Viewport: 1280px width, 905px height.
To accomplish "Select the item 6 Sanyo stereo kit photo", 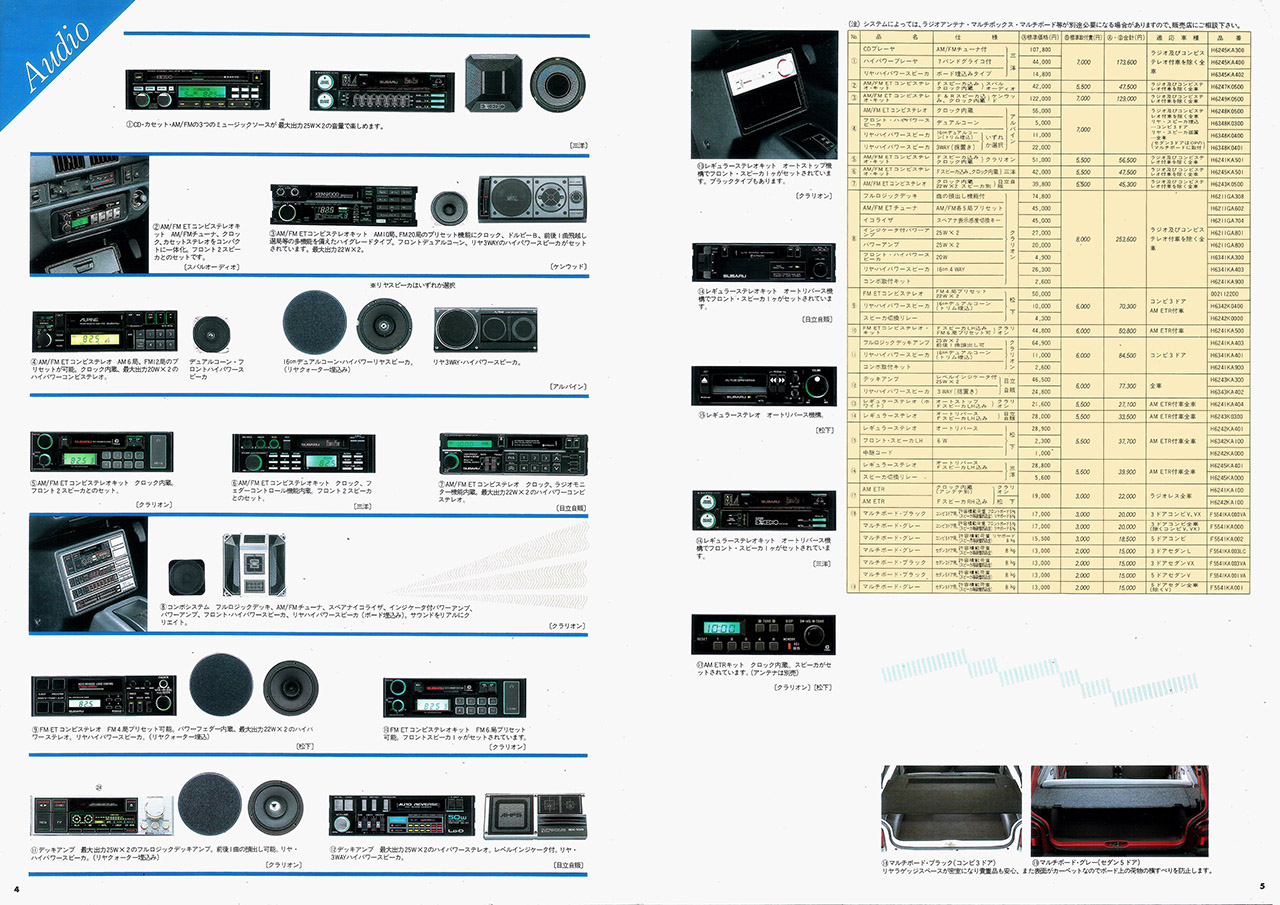I will pyautogui.click(x=302, y=453).
